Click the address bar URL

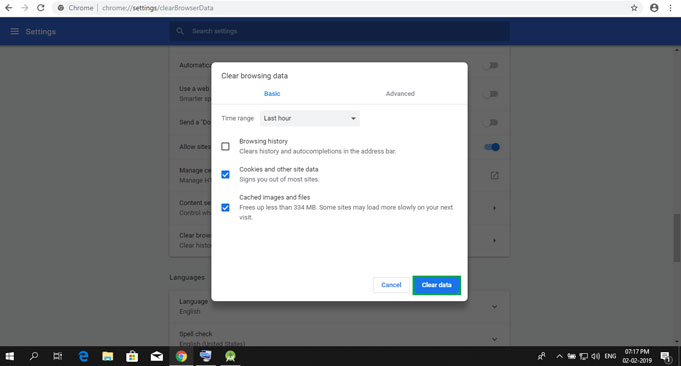click(158, 8)
